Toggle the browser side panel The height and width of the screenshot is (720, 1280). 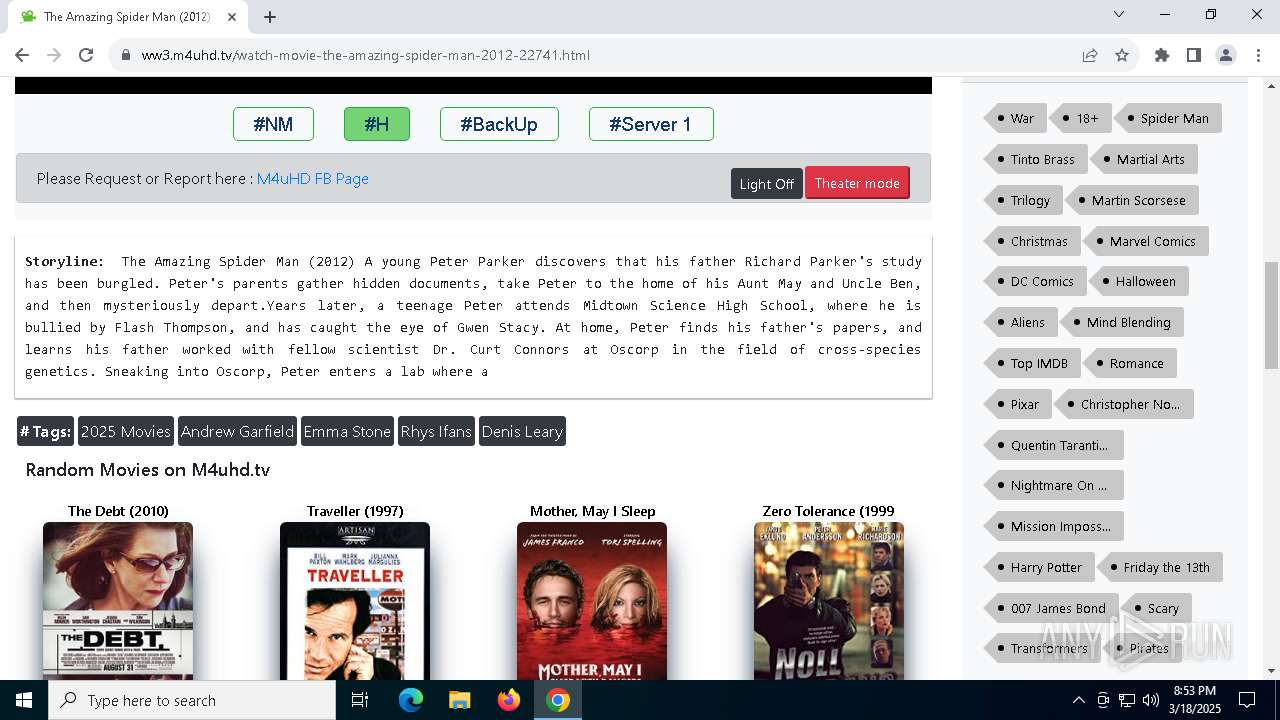click(1194, 55)
